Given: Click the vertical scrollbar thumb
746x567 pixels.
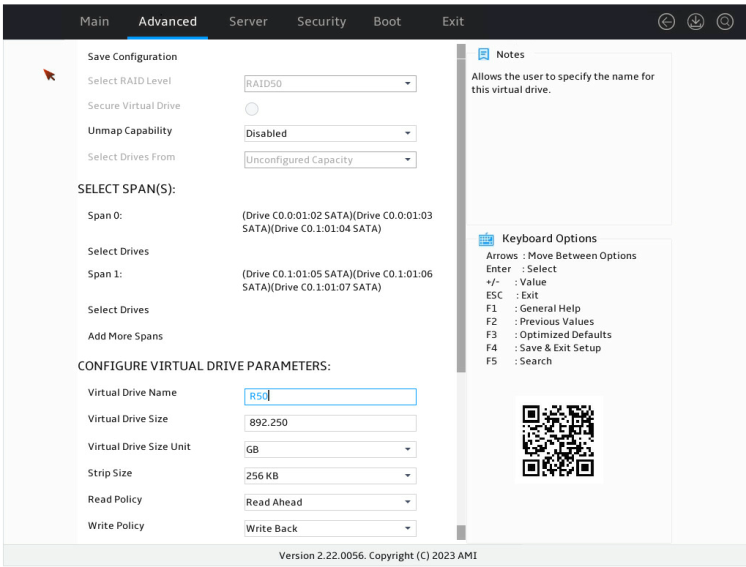Looking at the screenshot, I should click(461, 214).
